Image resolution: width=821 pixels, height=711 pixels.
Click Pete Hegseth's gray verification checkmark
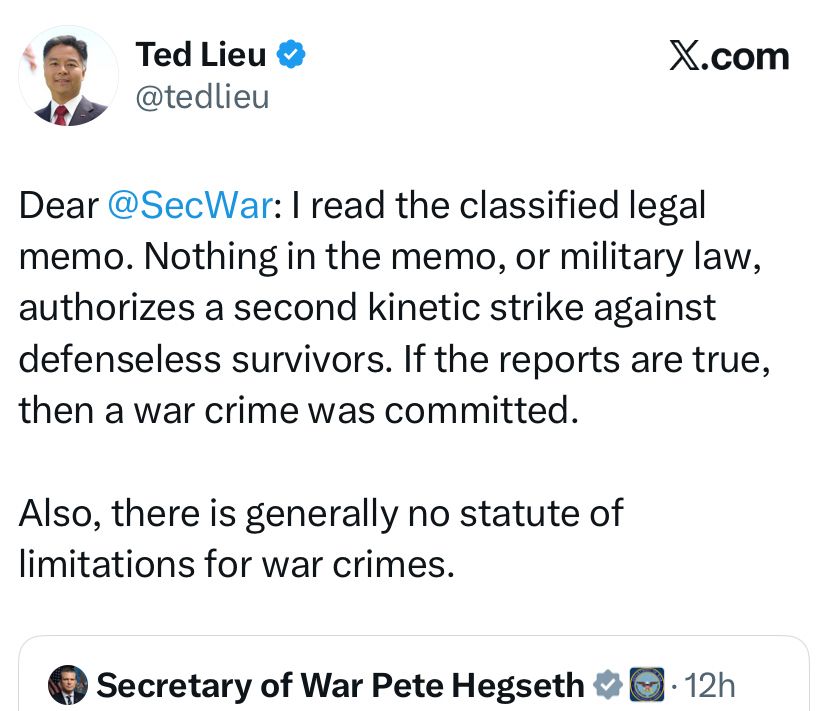pyautogui.click(x=608, y=686)
